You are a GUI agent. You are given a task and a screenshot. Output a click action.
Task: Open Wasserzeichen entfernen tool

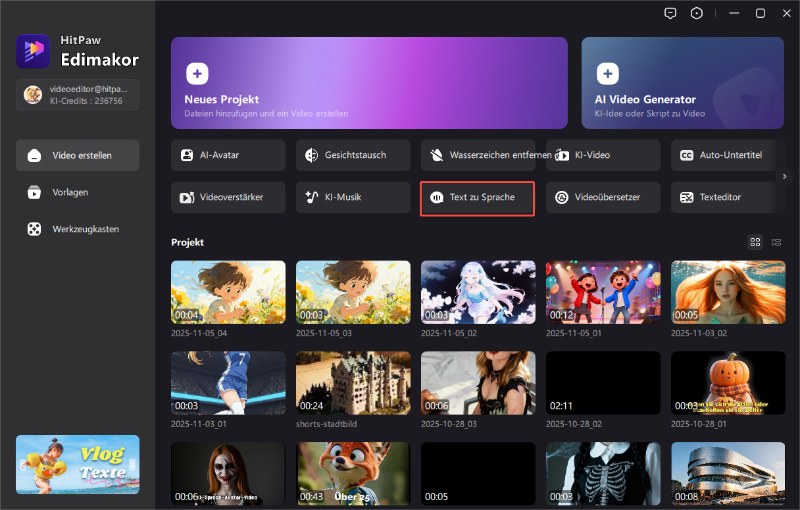tap(478, 155)
